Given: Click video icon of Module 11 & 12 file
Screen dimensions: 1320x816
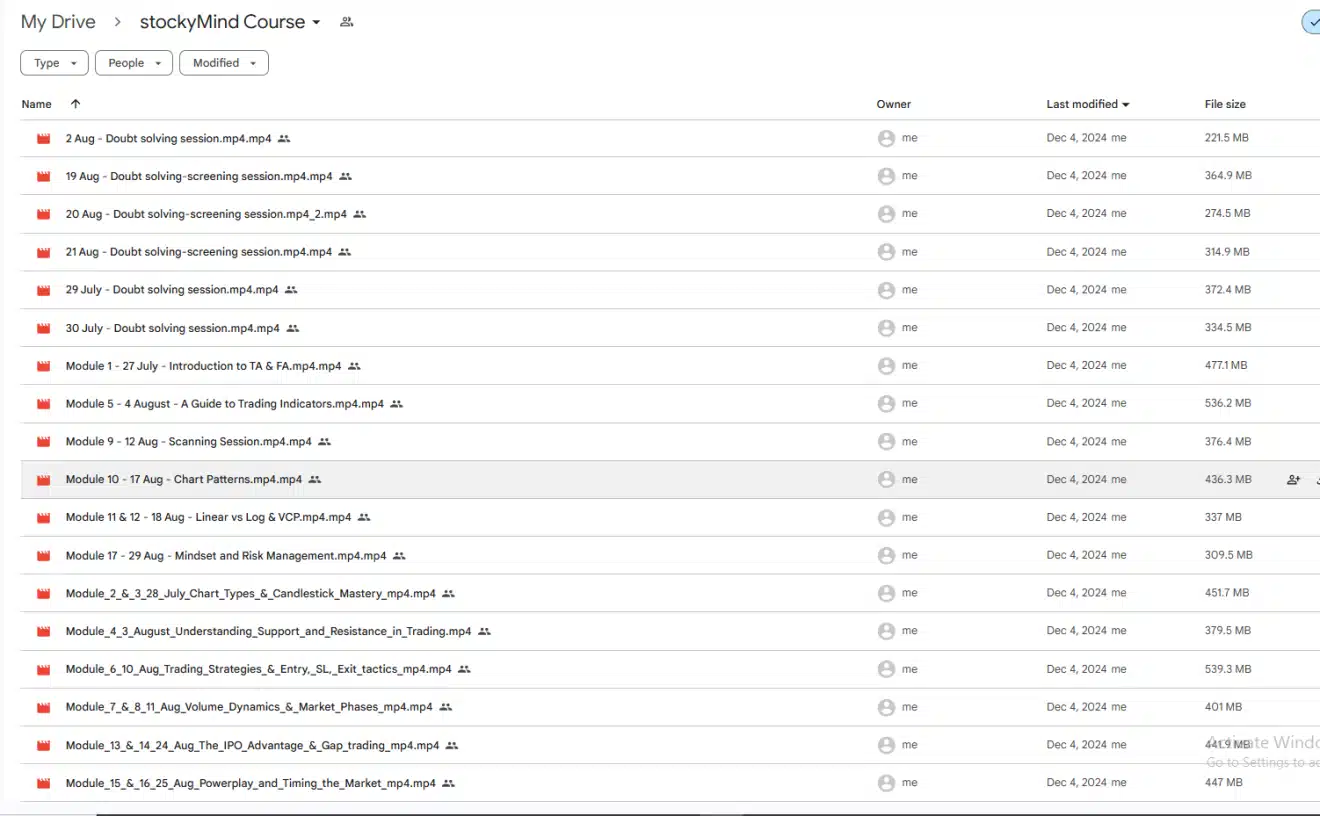Looking at the screenshot, I should pos(43,519).
